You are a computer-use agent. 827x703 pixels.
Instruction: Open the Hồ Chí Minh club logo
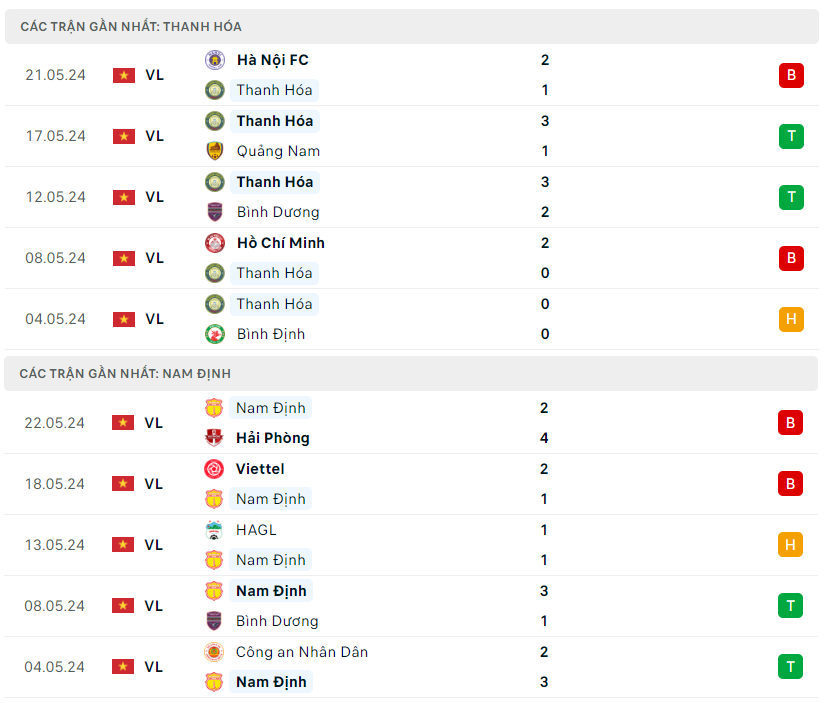214,243
